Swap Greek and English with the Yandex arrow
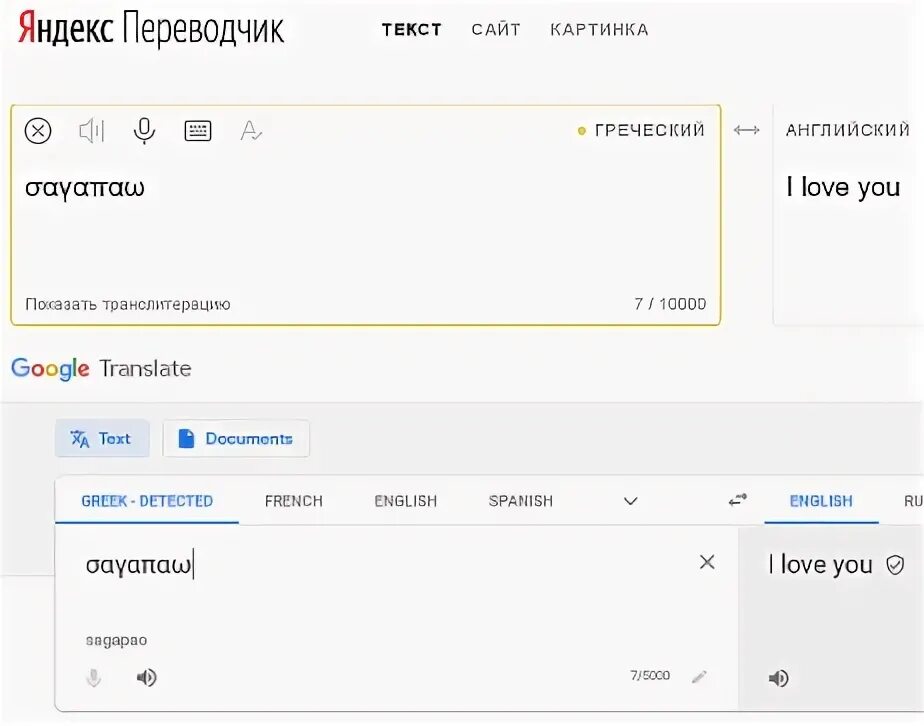 pyautogui.click(x=747, y=130)
